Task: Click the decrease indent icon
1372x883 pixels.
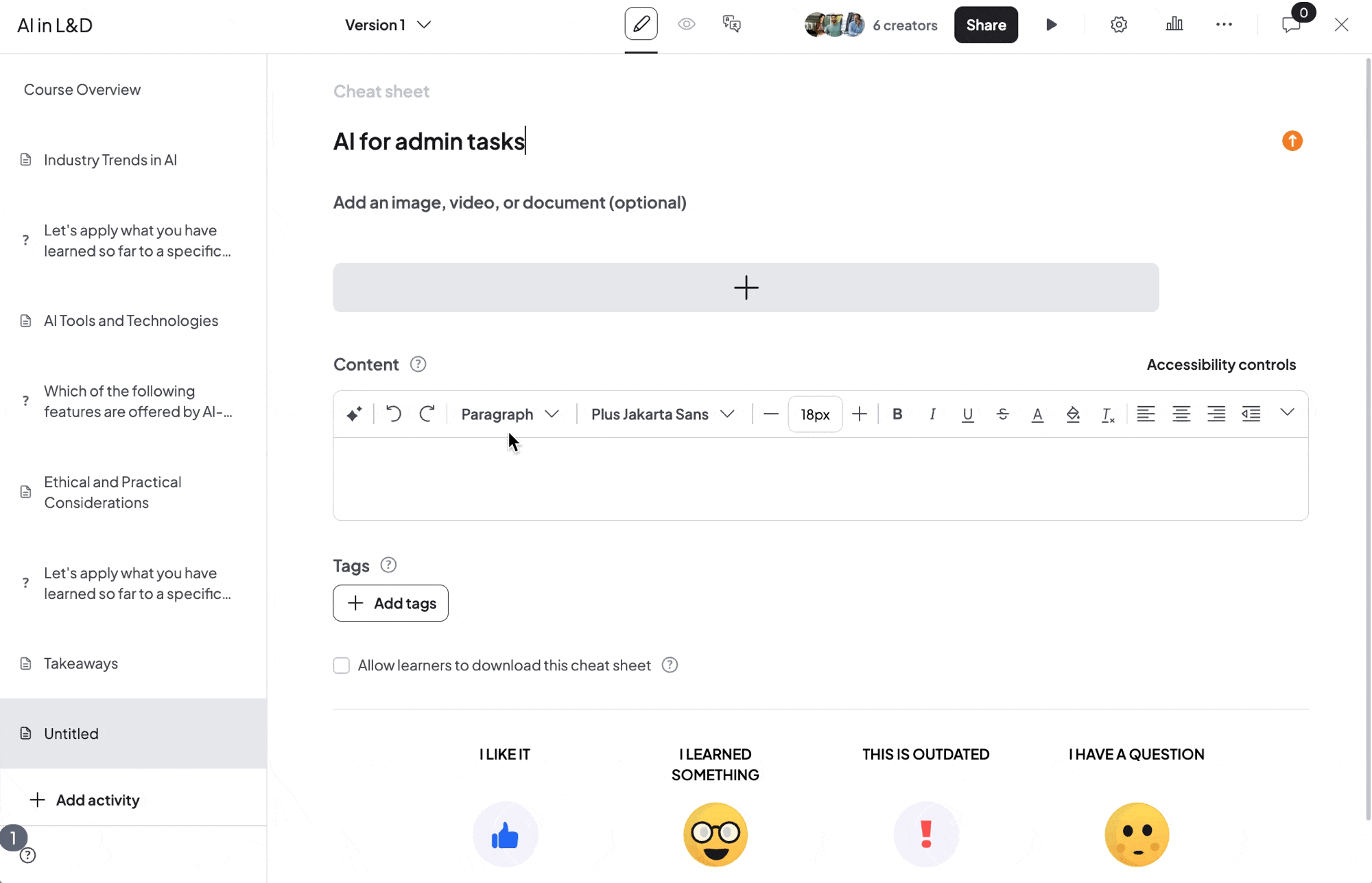Action: click(x=1251, y=414)
